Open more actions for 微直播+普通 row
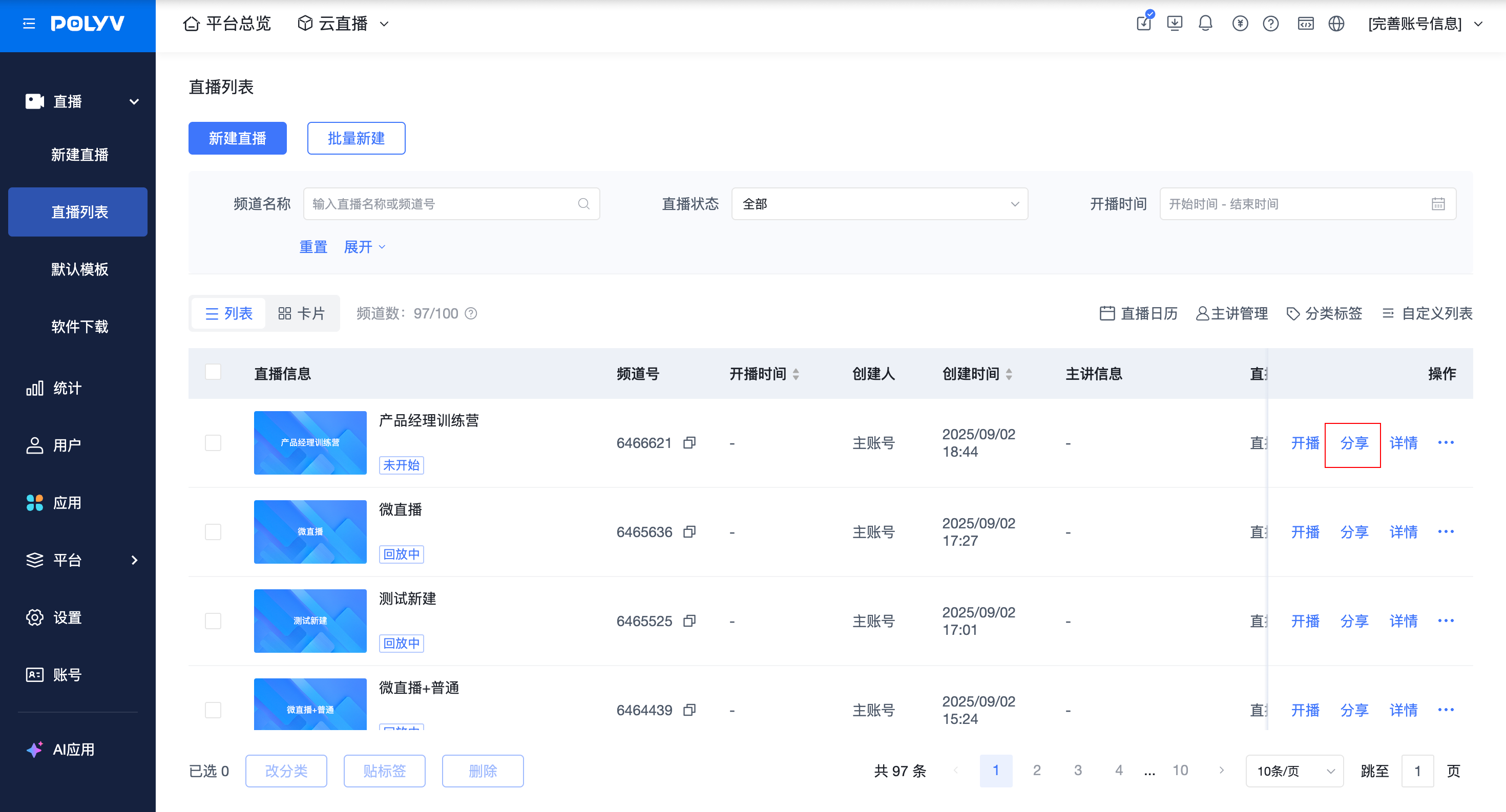This screenshot has height=812, width=1506. coord(1446,710)
